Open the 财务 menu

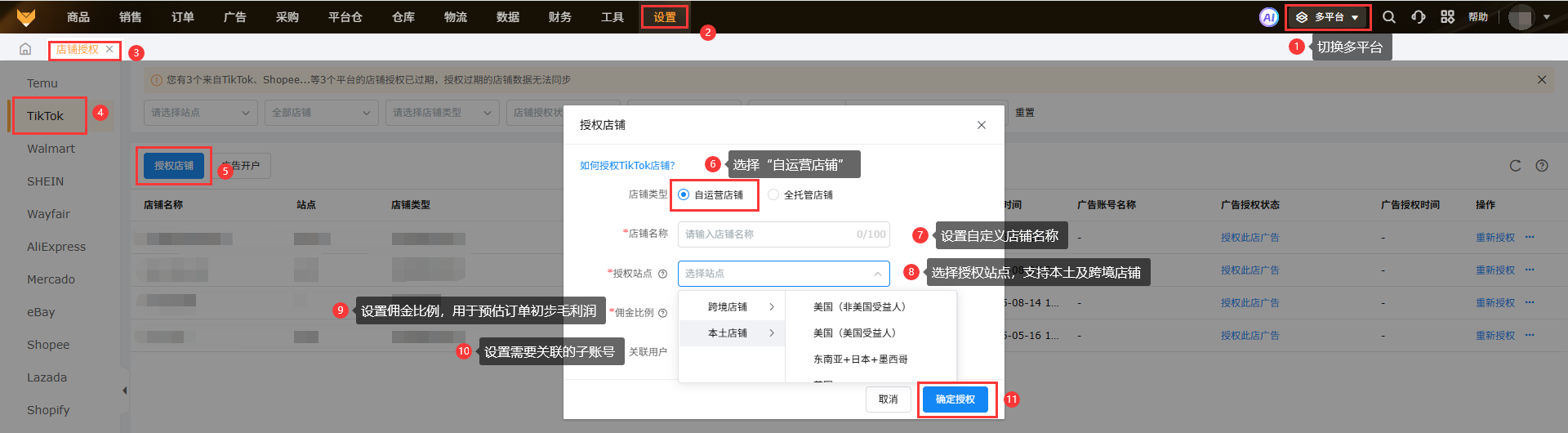pyautogui.click(x=560, y=17)
